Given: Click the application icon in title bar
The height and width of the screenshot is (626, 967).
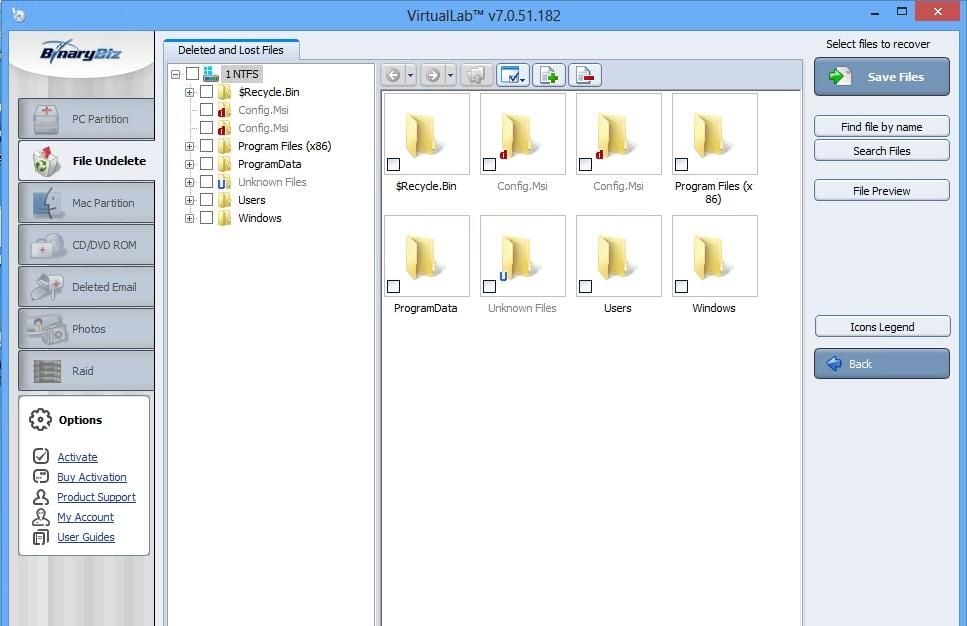Looking at the screenshot, I should coord(19,15).
